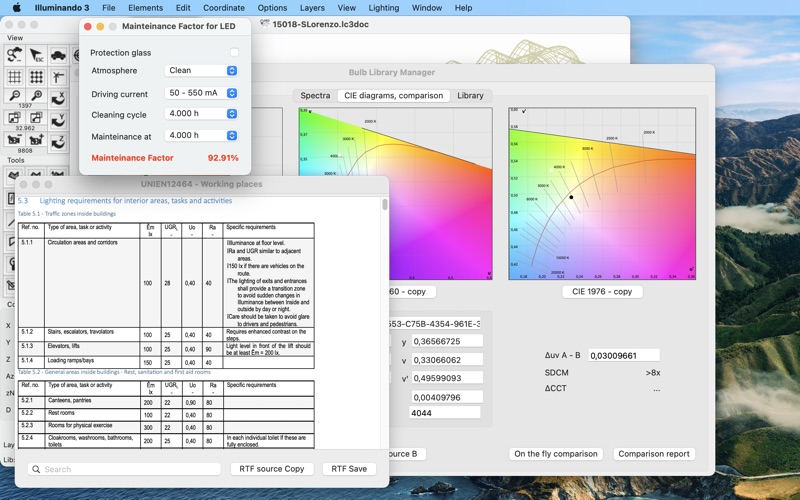800x500 pixels.
Task: Click the RTF source Copy button
Action: [x=271, y=468]
